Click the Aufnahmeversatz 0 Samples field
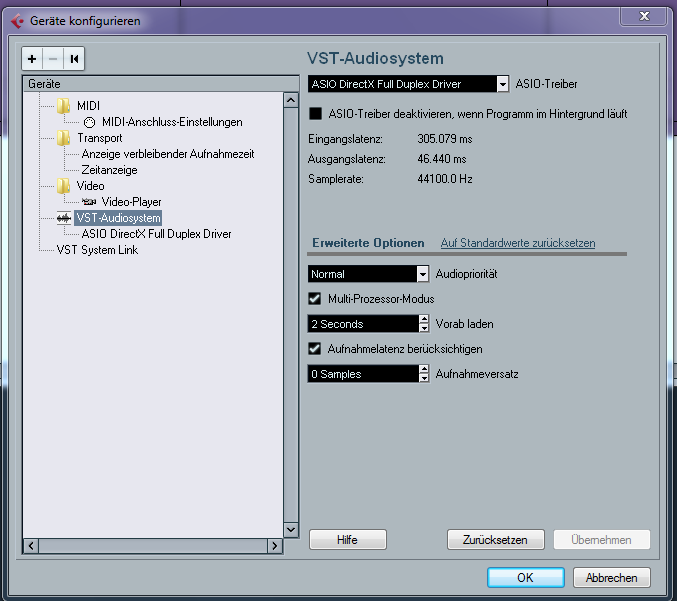The image size is (677, 601). (x=363, y=374)
